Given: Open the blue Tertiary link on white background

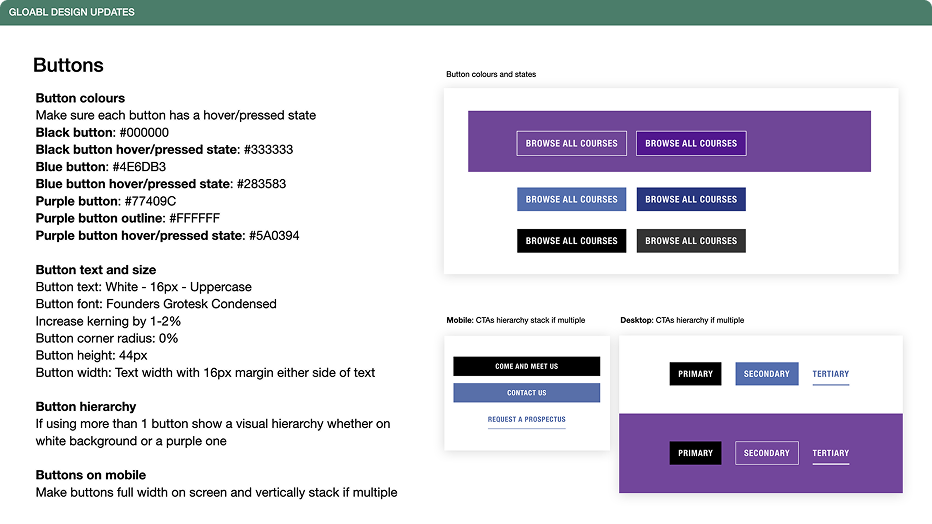Looking at the screenshot, I should click(830, 374).
